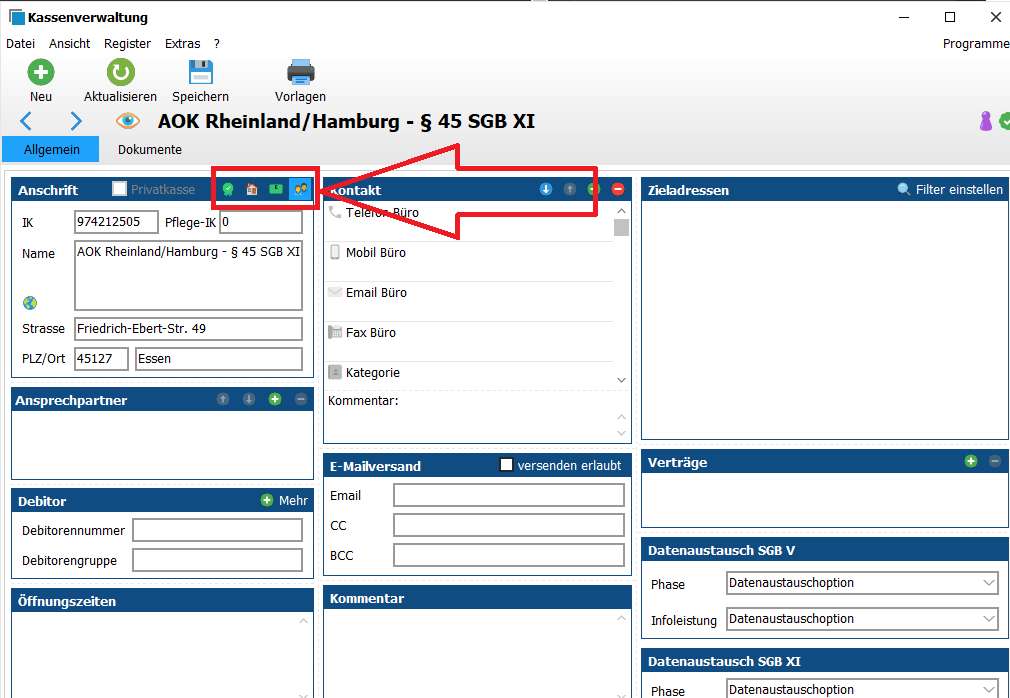Add a Vertrag with green plus

point(971,461)
